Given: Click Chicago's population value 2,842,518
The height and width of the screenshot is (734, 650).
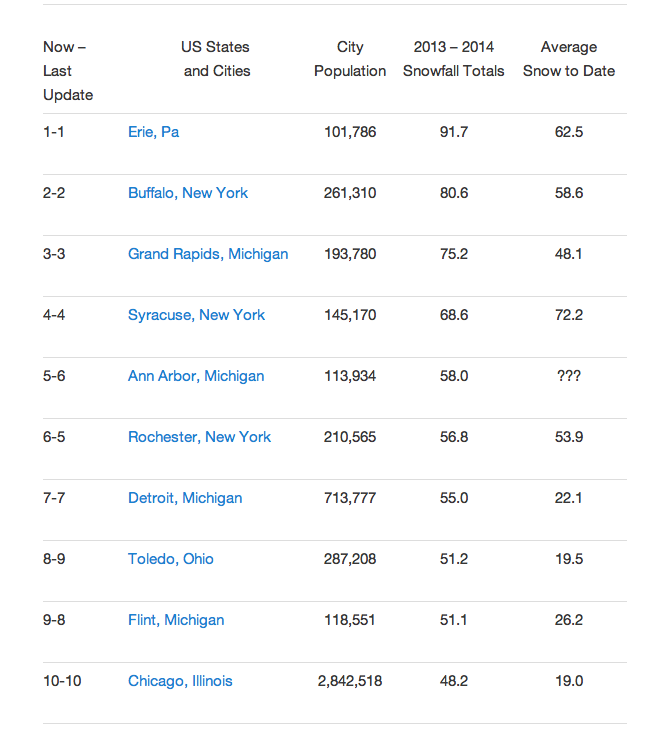Looking at the screenshot, I should (x=350, y=680).
